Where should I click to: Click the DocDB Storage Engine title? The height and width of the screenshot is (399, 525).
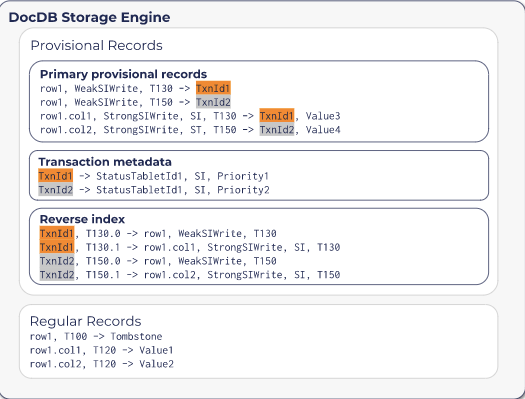(89, 17)
